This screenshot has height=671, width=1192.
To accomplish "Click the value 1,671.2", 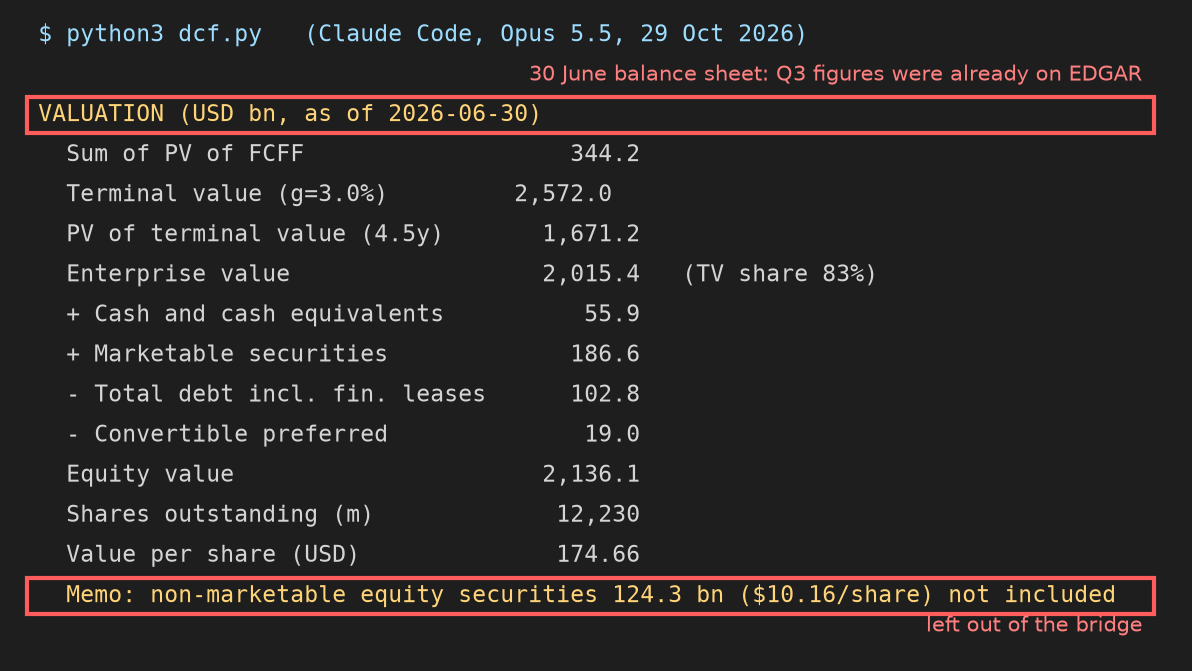I will click(591, 233).
